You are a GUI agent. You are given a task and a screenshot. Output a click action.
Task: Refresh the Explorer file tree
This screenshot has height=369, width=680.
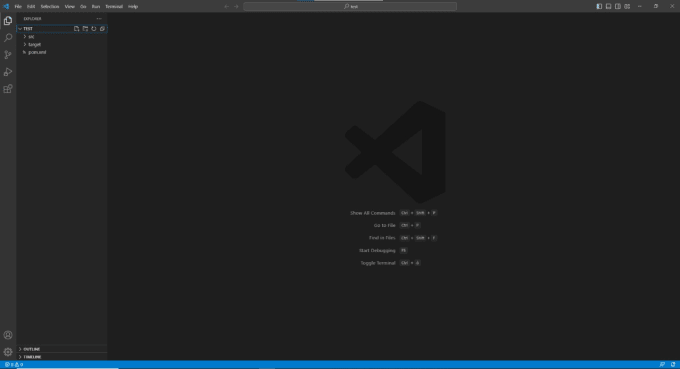tap(94, 29)
